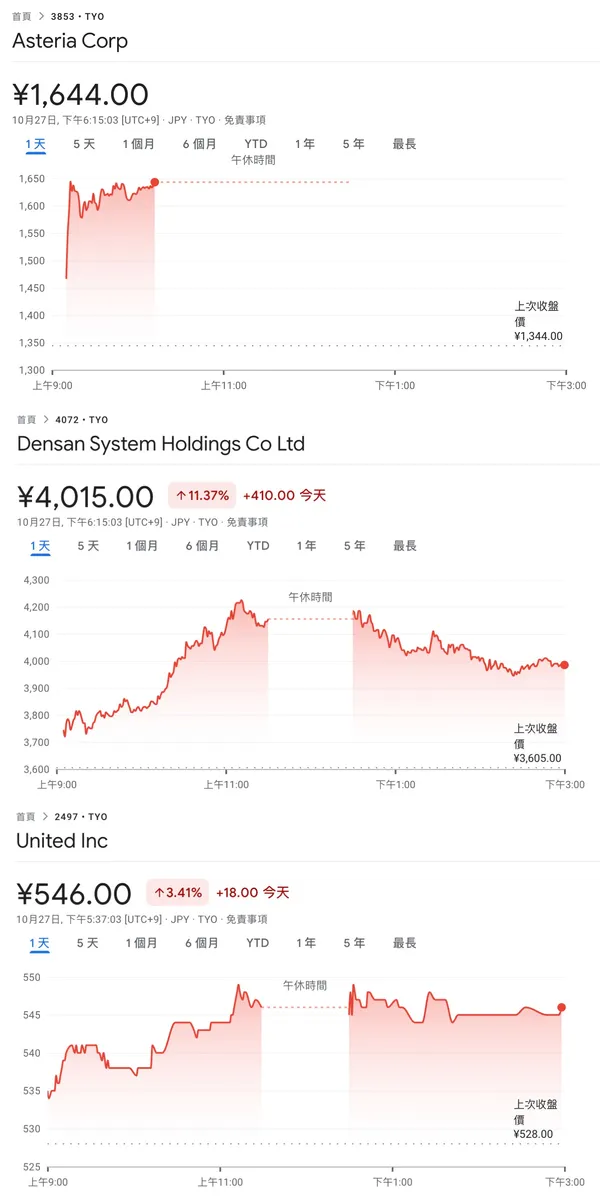The height and width of the screenshot is (1199, 600).
Task: Select the 5天 tab for Asteria Corp
Action: pos(84,144)
